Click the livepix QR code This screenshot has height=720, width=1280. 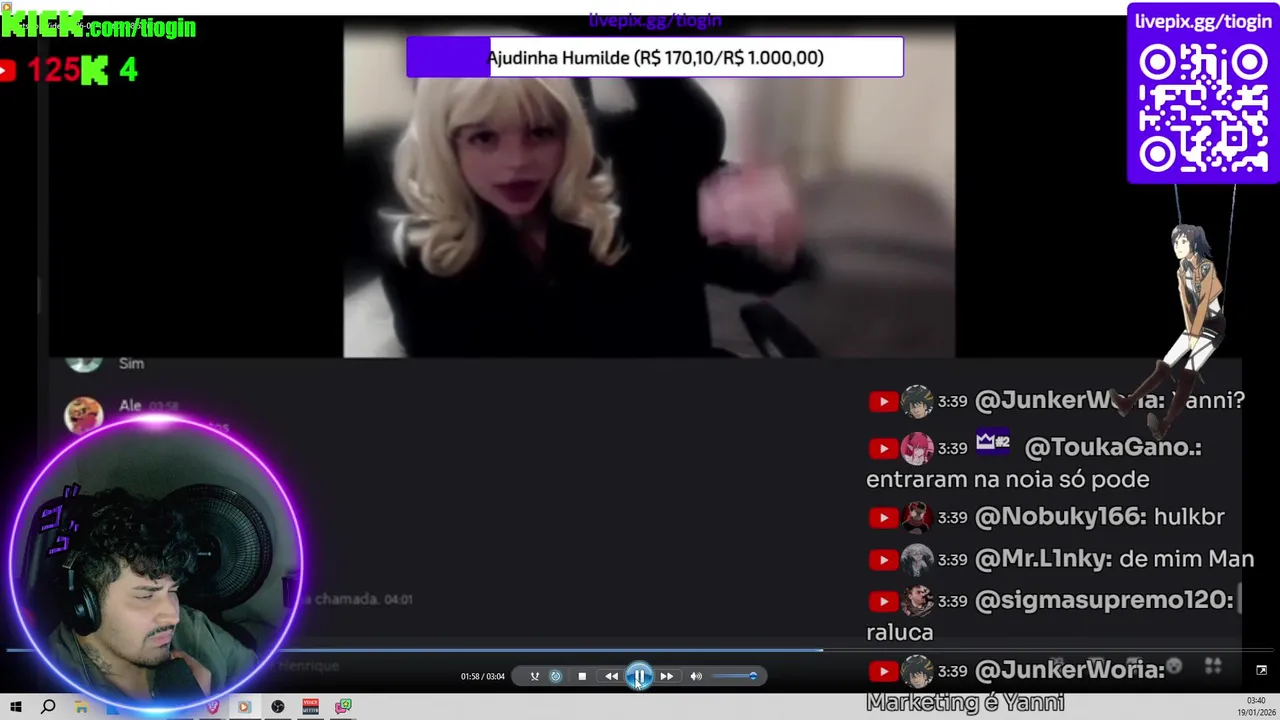click(x=1204, y=108)
